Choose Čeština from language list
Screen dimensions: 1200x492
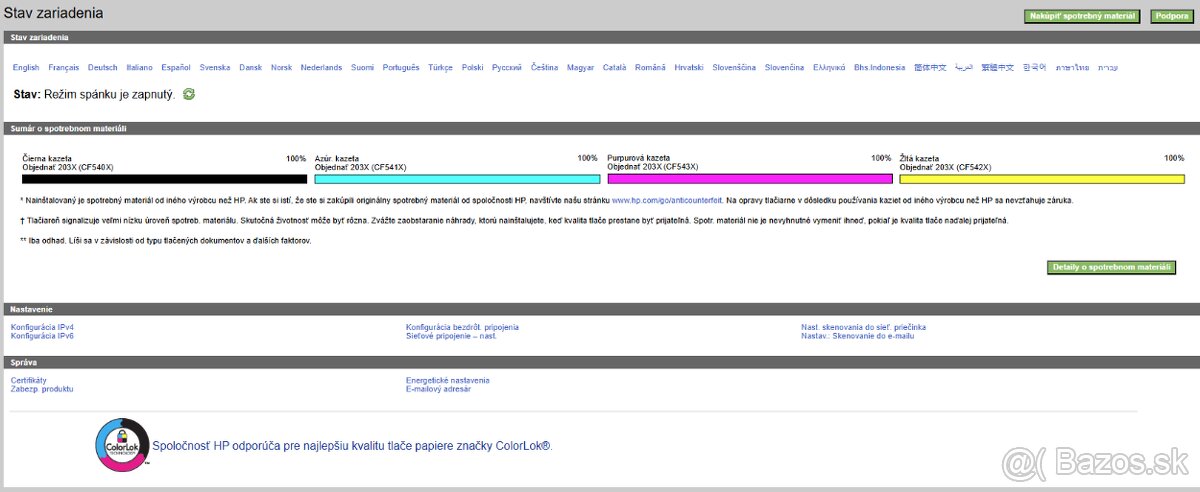(544, 68)
